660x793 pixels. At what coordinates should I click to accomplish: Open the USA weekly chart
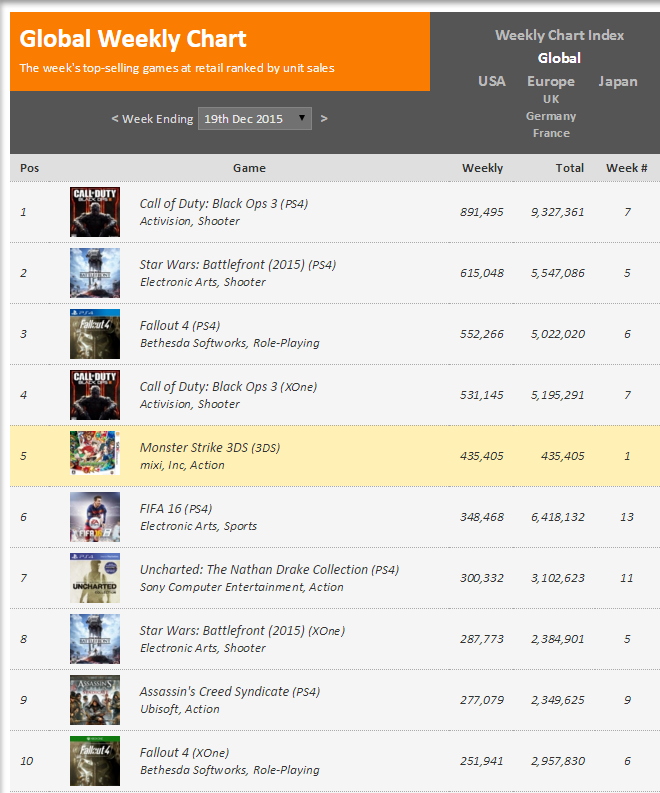coord(492,81)
